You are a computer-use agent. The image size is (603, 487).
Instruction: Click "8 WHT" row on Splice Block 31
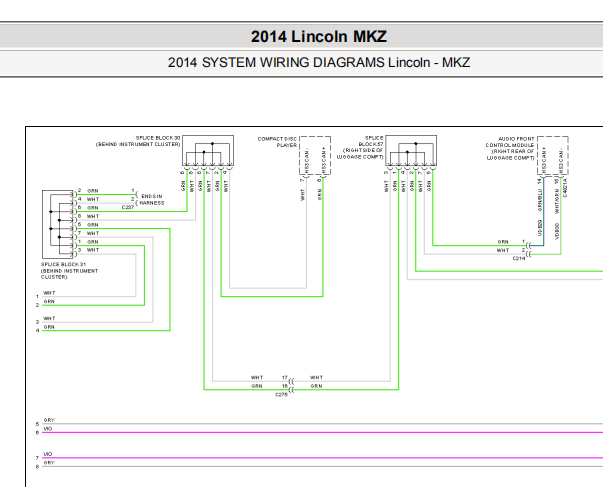coord(88,216)
